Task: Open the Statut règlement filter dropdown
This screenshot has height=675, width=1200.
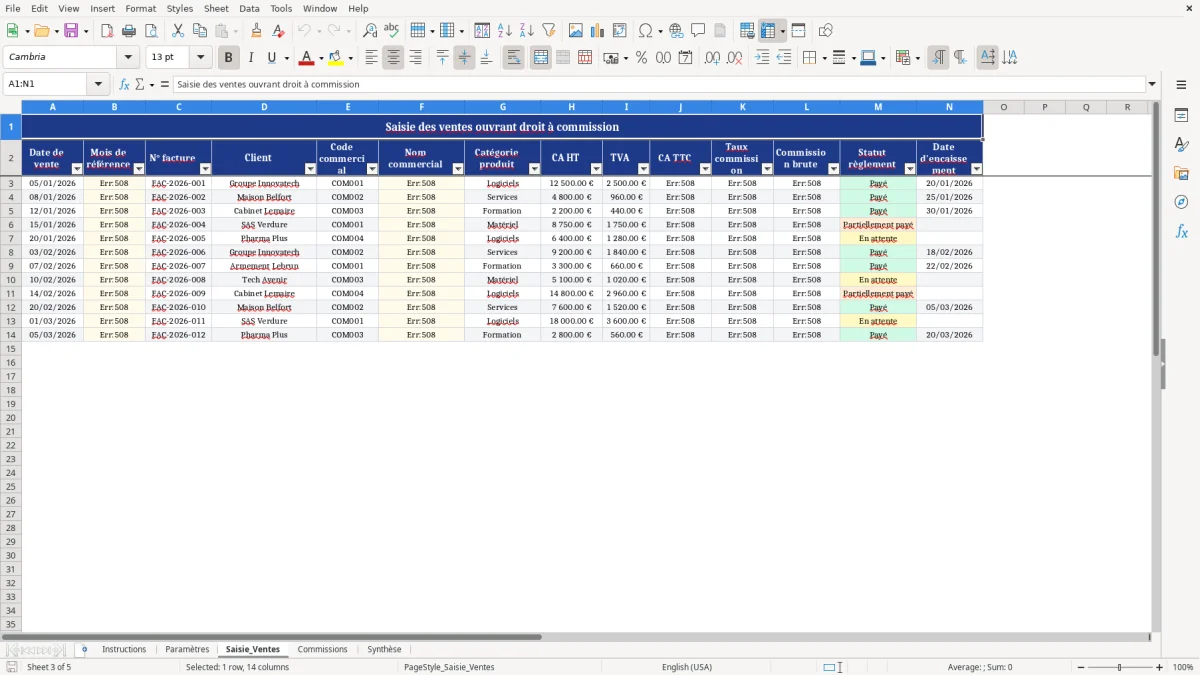Action: tap(910, 169)
